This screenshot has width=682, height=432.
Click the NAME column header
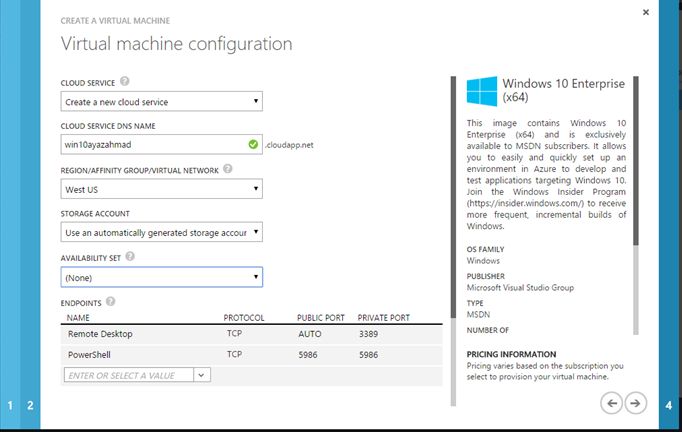pos(78,318)
